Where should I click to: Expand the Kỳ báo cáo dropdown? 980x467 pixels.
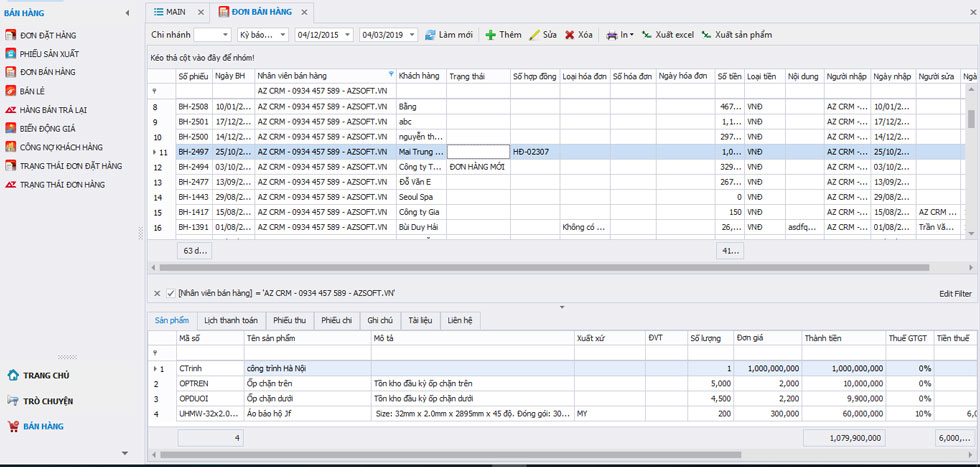pos(282,35)
